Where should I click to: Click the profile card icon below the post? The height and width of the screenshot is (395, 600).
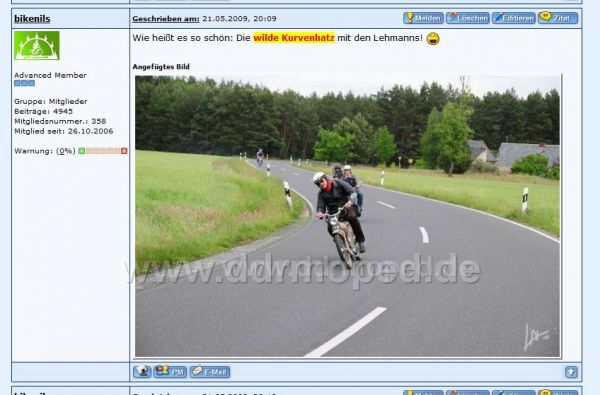142,371
